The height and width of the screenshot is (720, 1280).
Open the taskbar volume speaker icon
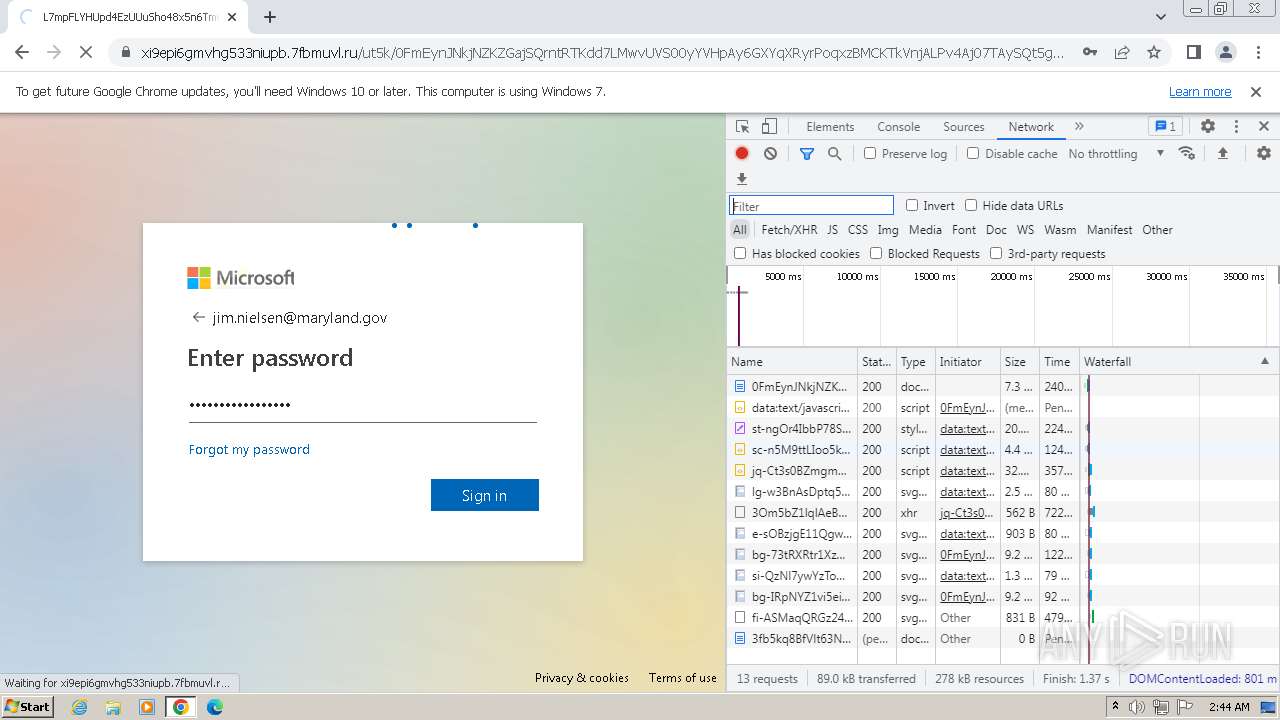(x=1137, y=707)
